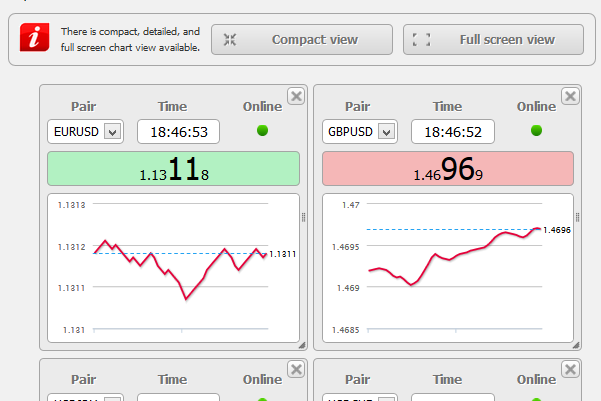The image size is (601, 401).
Task: Click the EURUSD panel corner resize grip
Action: 302,345
